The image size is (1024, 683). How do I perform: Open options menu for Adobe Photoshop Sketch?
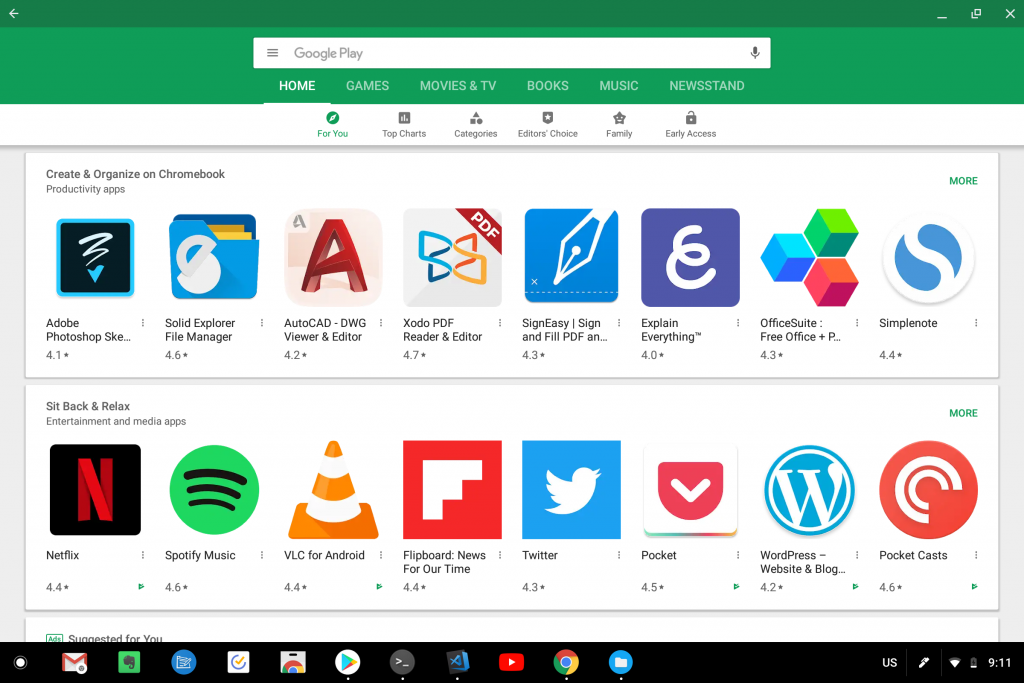(142, 323)
